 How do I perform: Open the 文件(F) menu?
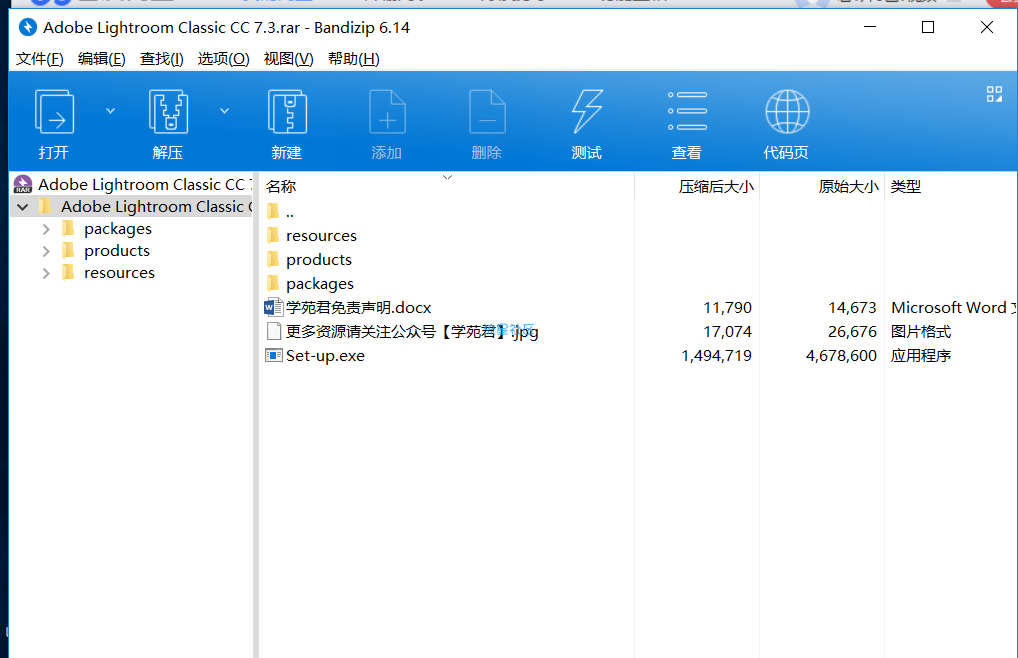click(x=40, y=59)
